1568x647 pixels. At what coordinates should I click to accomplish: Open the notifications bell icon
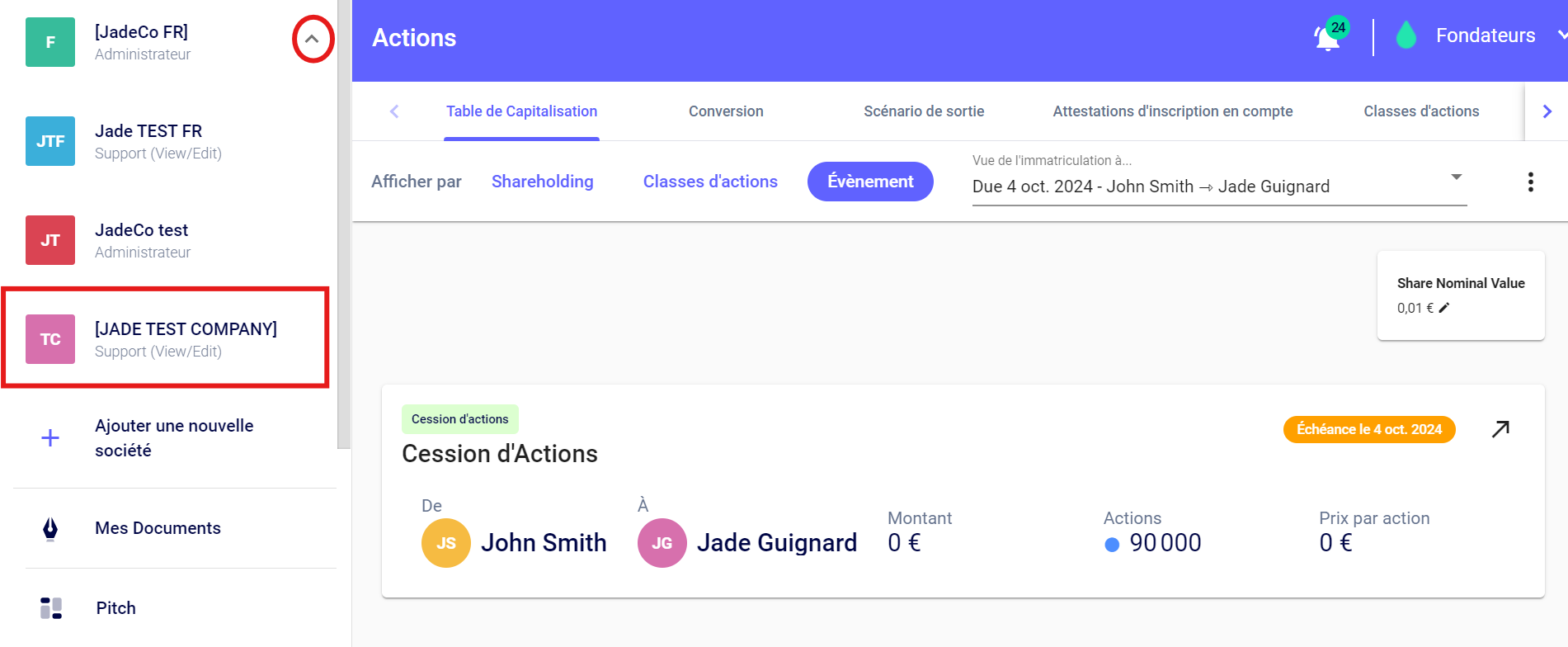1326,38
